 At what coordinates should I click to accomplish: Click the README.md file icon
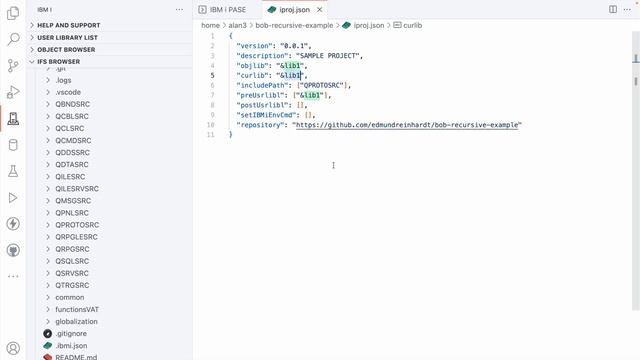tap(48, 357)
